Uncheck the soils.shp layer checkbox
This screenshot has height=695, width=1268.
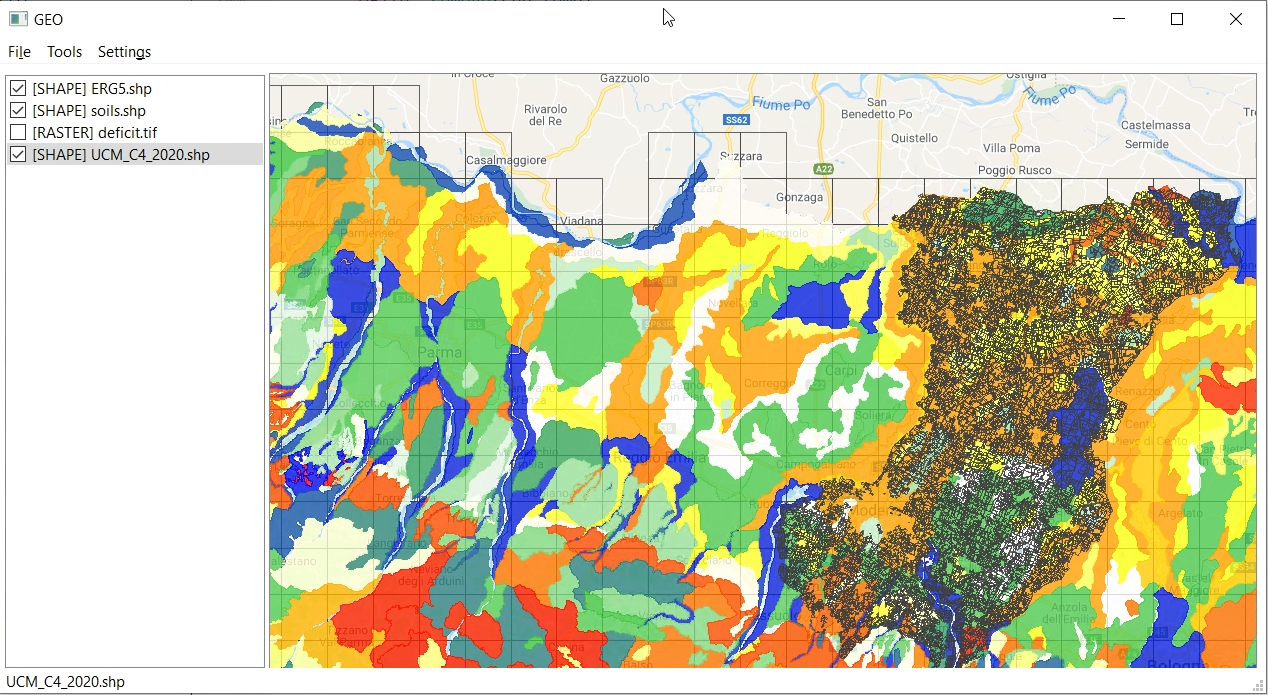[x=18, y=111]
